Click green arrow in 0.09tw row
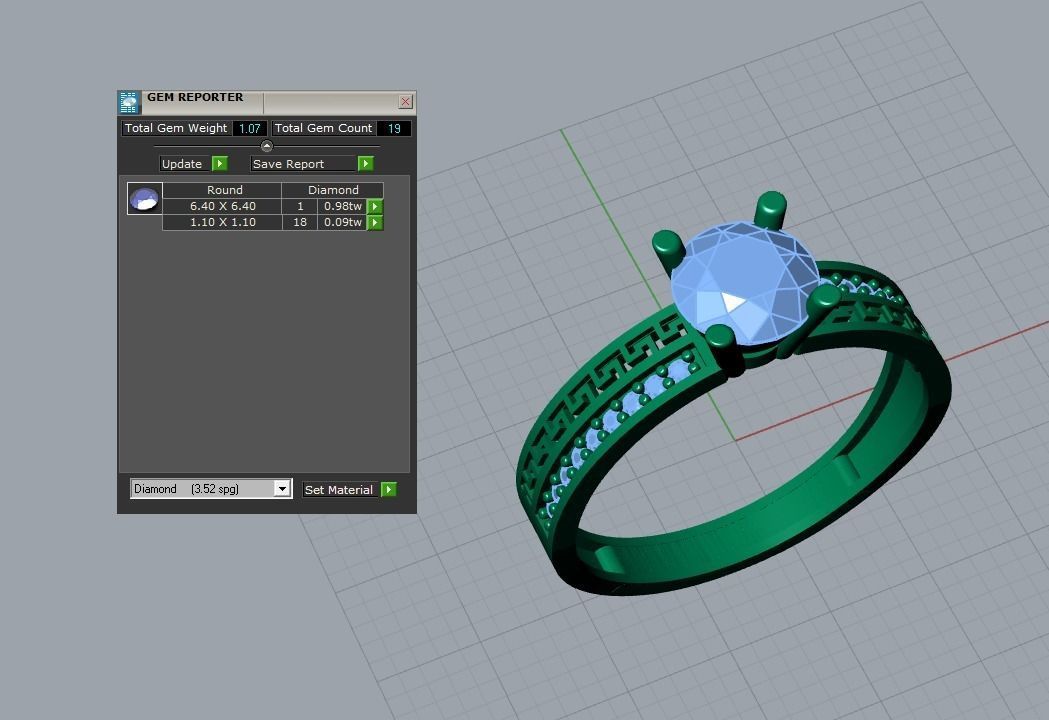Viewport: 1049px width, 720px height. click(x=375, y=222)
